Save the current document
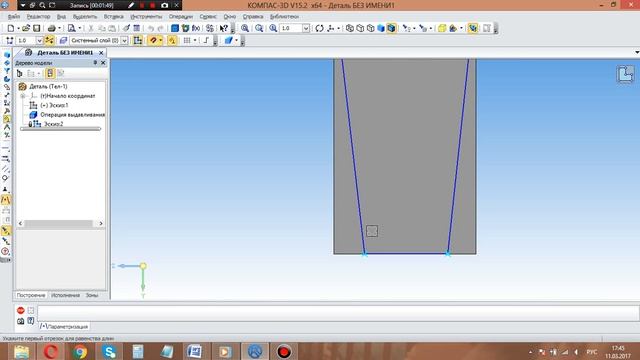 (x=36, y=28)
